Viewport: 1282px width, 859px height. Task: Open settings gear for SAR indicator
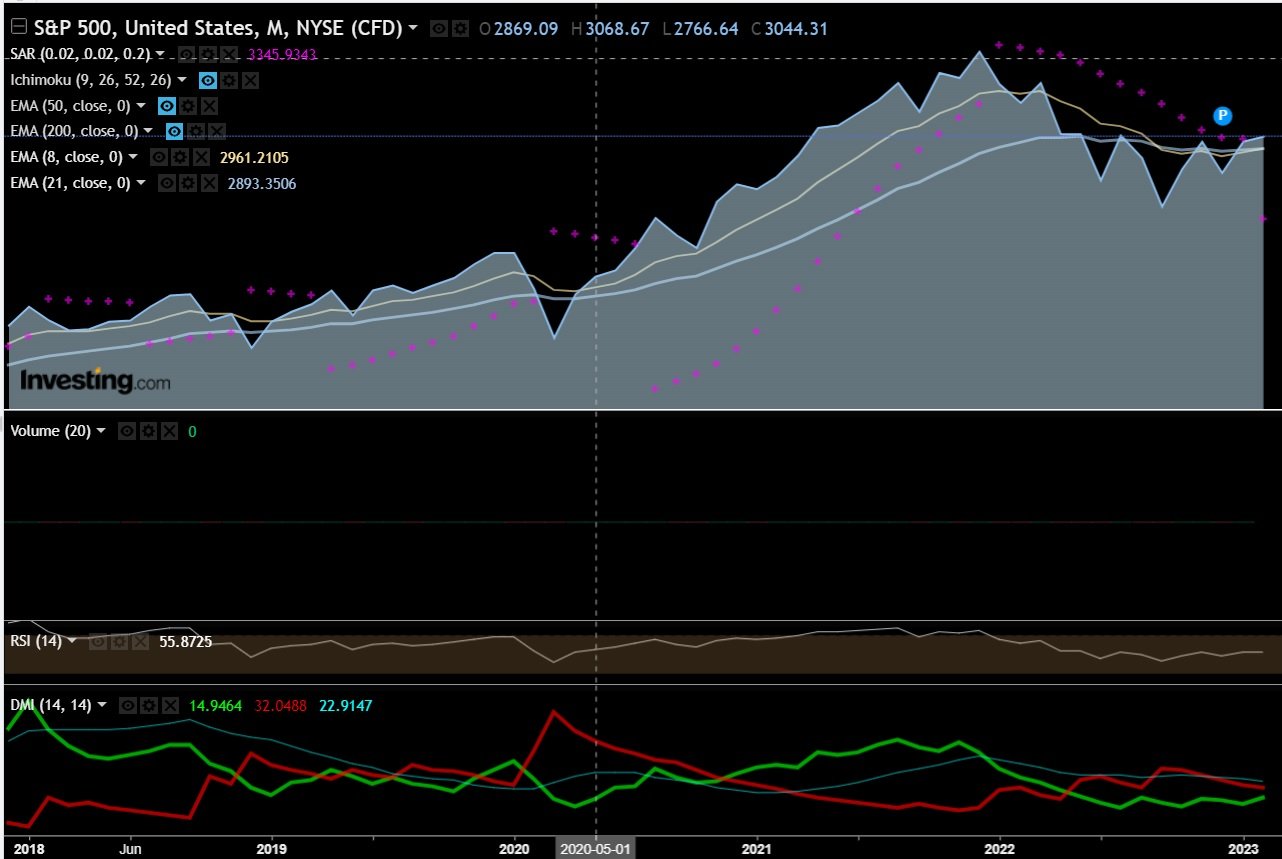pyautogui.click(x=207, y=54)
